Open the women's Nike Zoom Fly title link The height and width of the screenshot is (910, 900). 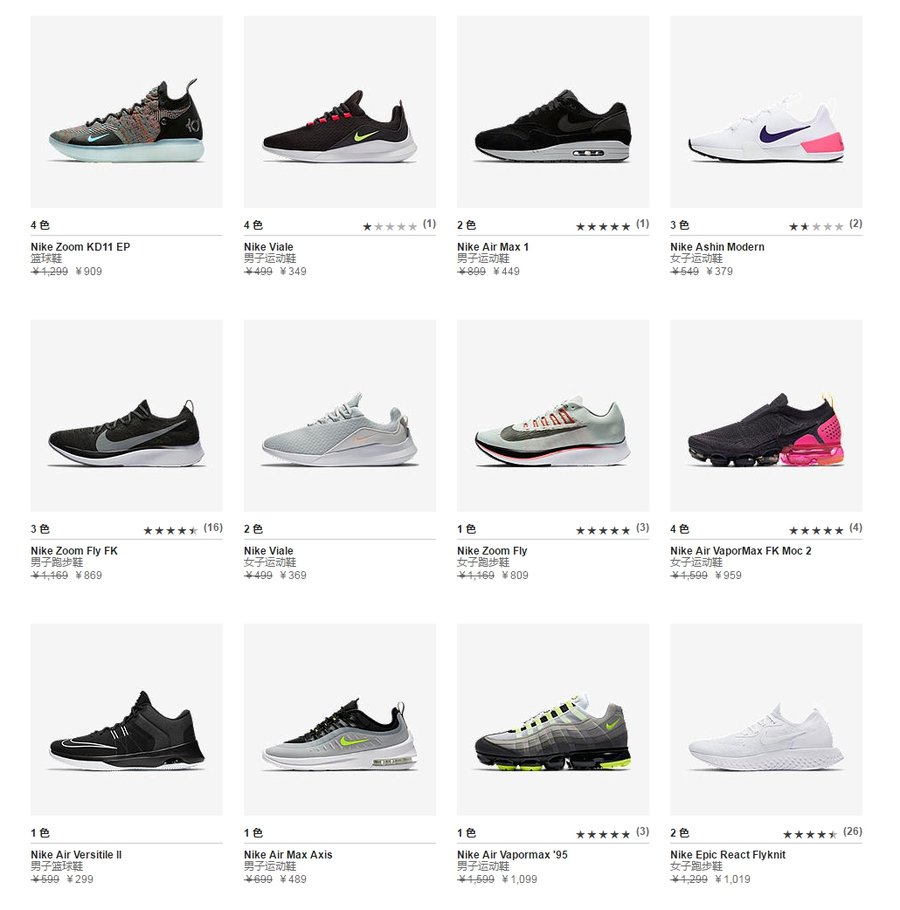492,551
